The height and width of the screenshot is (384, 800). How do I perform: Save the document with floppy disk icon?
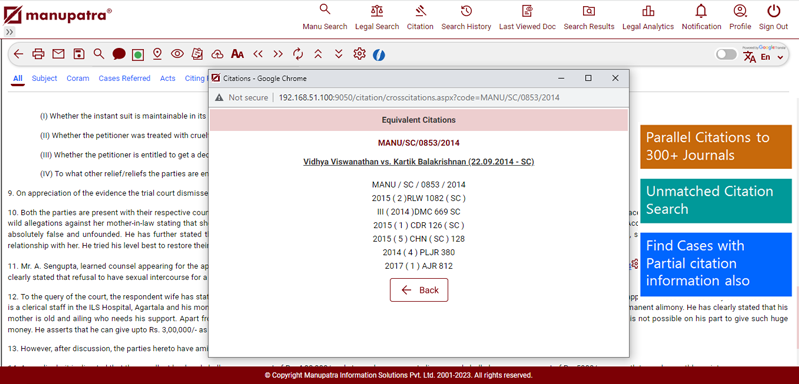click(x=79, y=54)
